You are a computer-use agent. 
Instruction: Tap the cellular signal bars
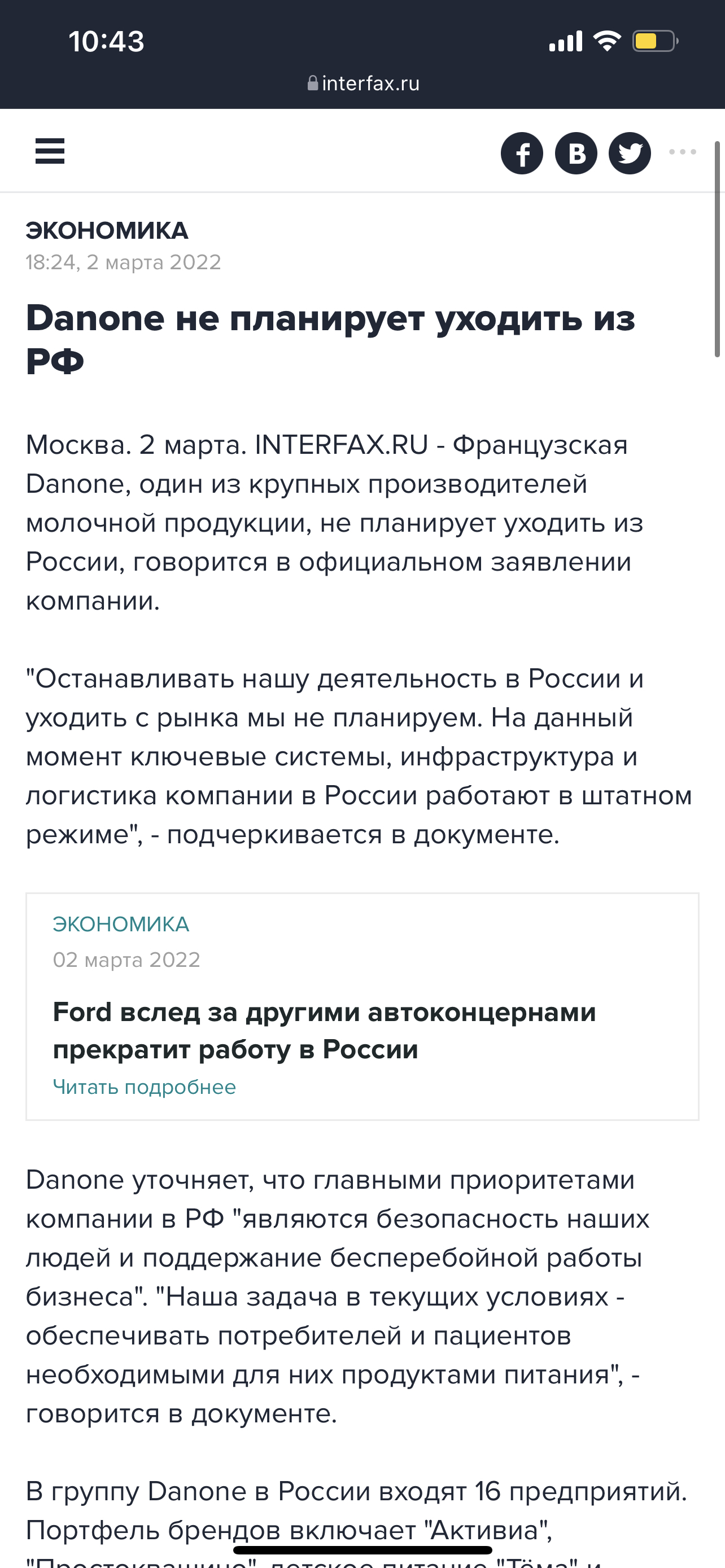tap(566, 41)
